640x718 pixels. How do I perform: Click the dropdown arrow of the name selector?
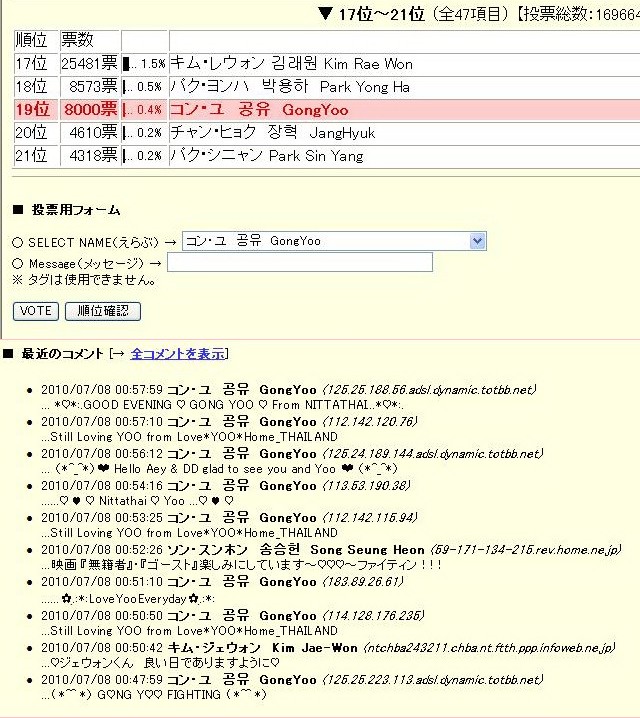pos(477,241)
